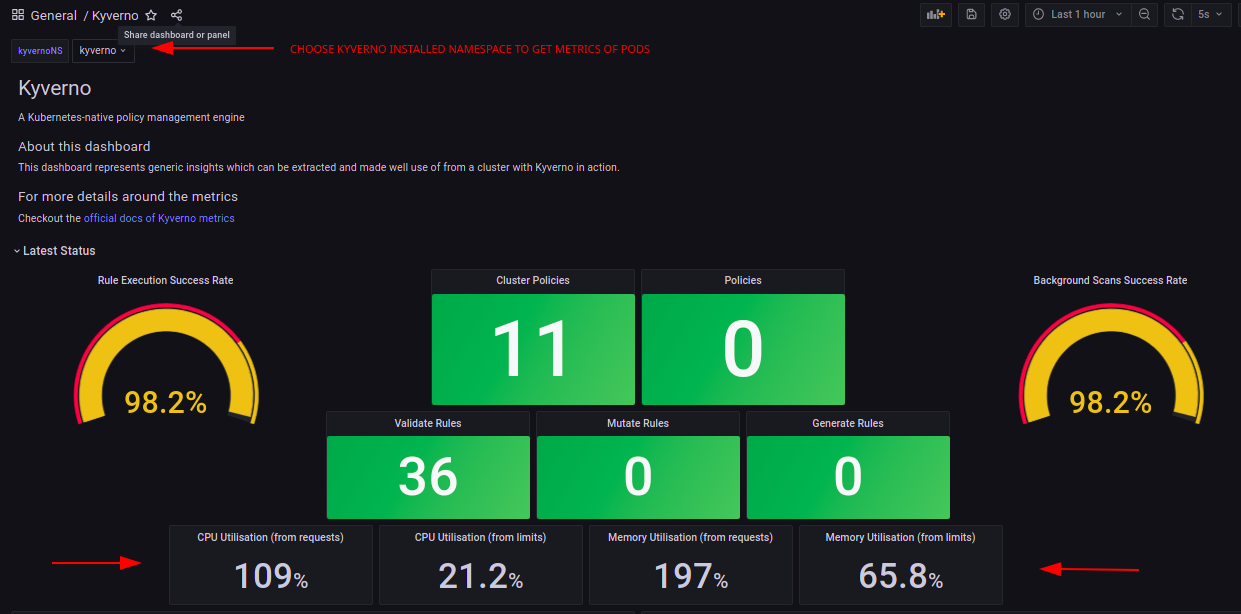Click the About this dashboard heading
The height and width of the screenshot is (614, 1241).
click(84, 147)
